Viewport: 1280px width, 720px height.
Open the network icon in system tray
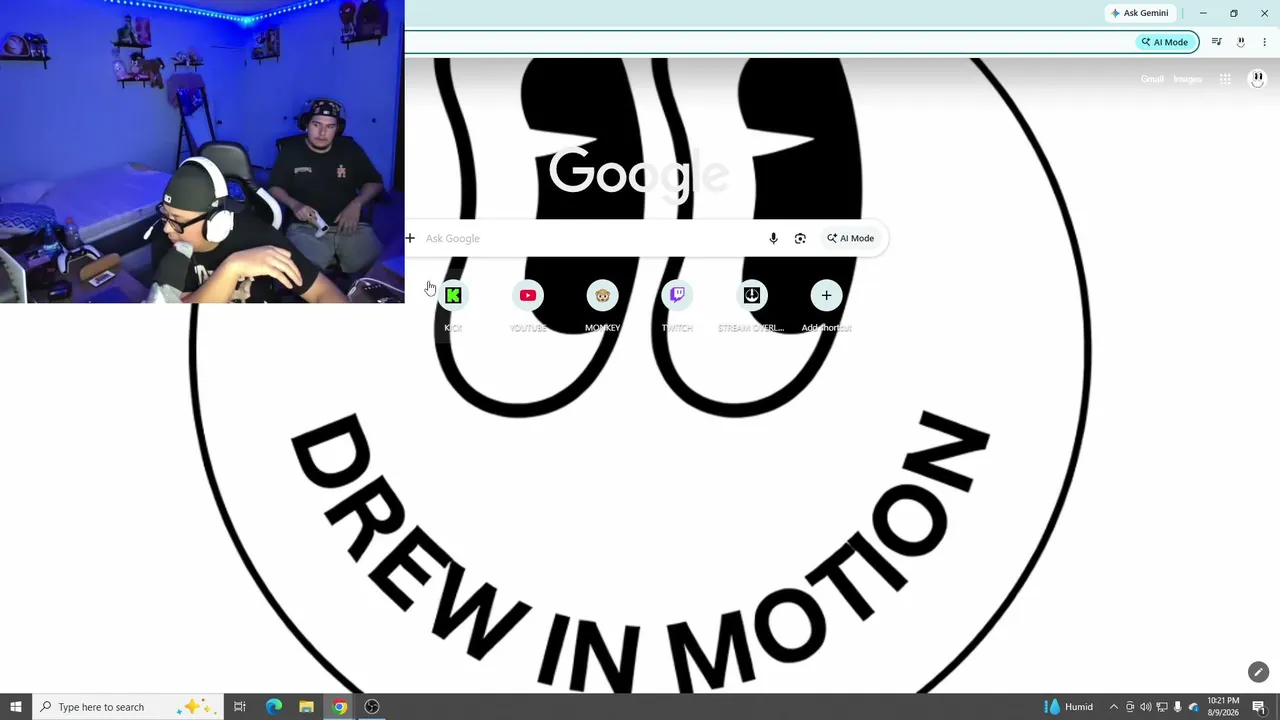click(1162, 707)
